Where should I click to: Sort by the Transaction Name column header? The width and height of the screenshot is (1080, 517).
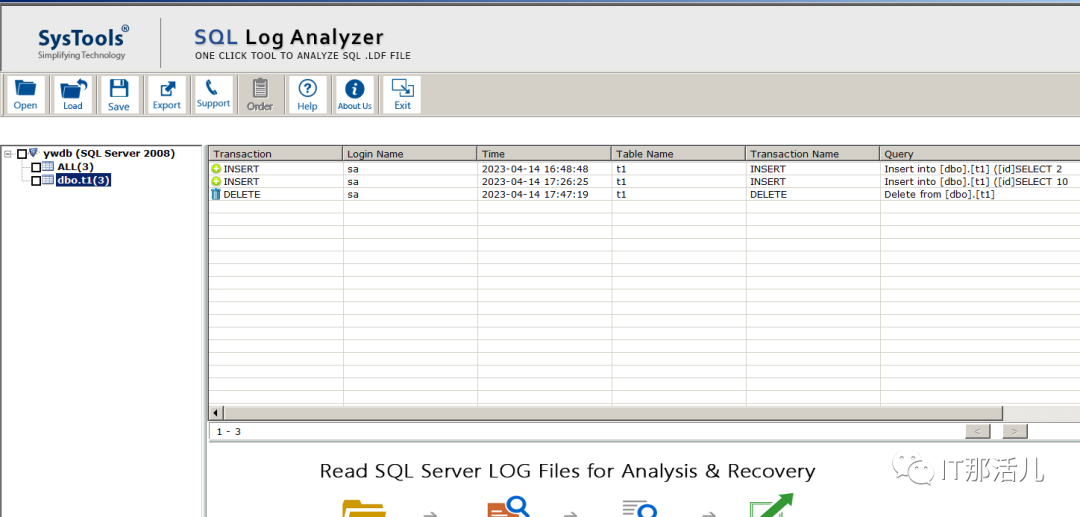(x=813, y=154)
